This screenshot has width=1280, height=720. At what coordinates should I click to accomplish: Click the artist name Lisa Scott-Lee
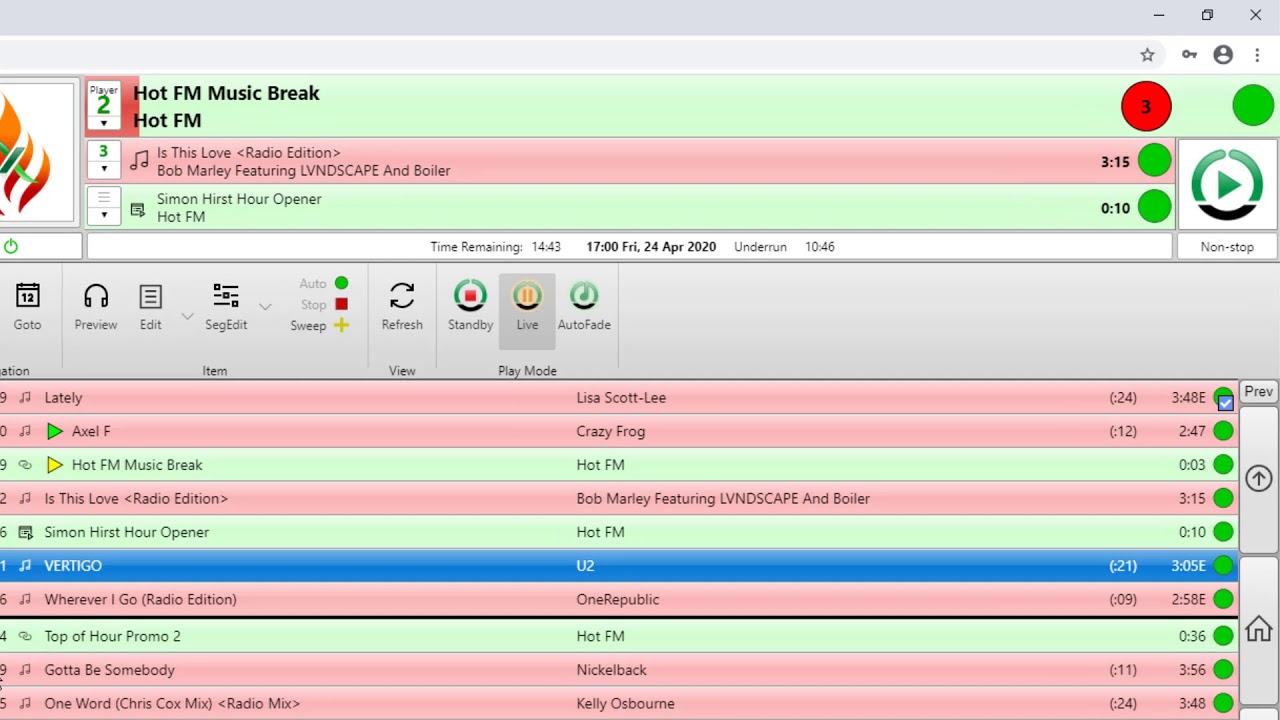(x=621, y=397)
